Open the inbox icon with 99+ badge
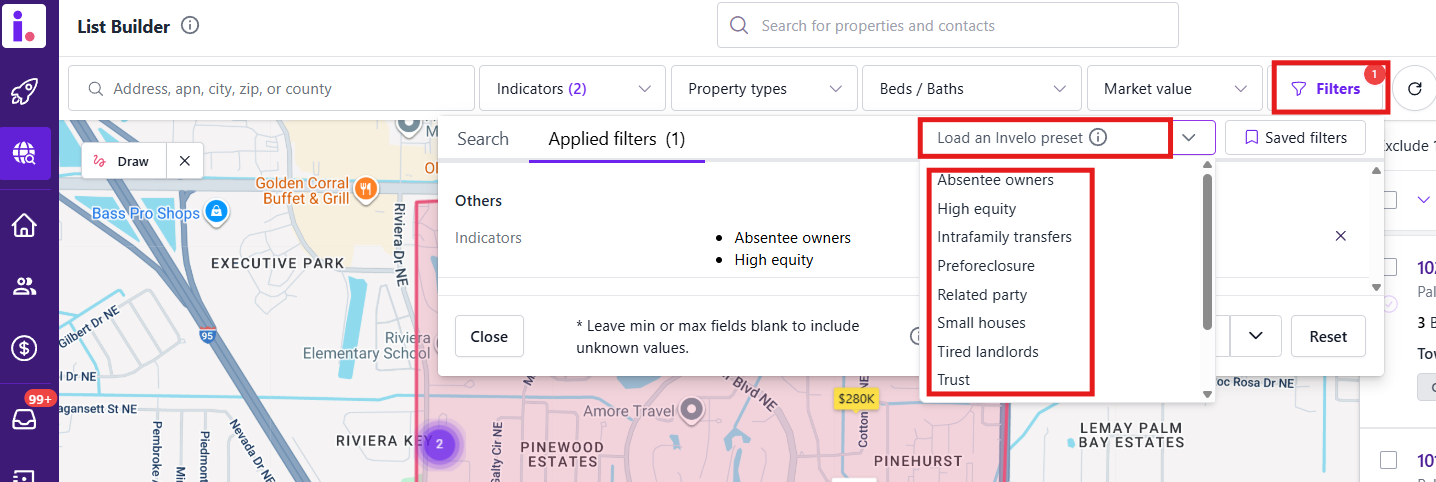The width and height of the screenshot is (1436, 482). point(24,420)
